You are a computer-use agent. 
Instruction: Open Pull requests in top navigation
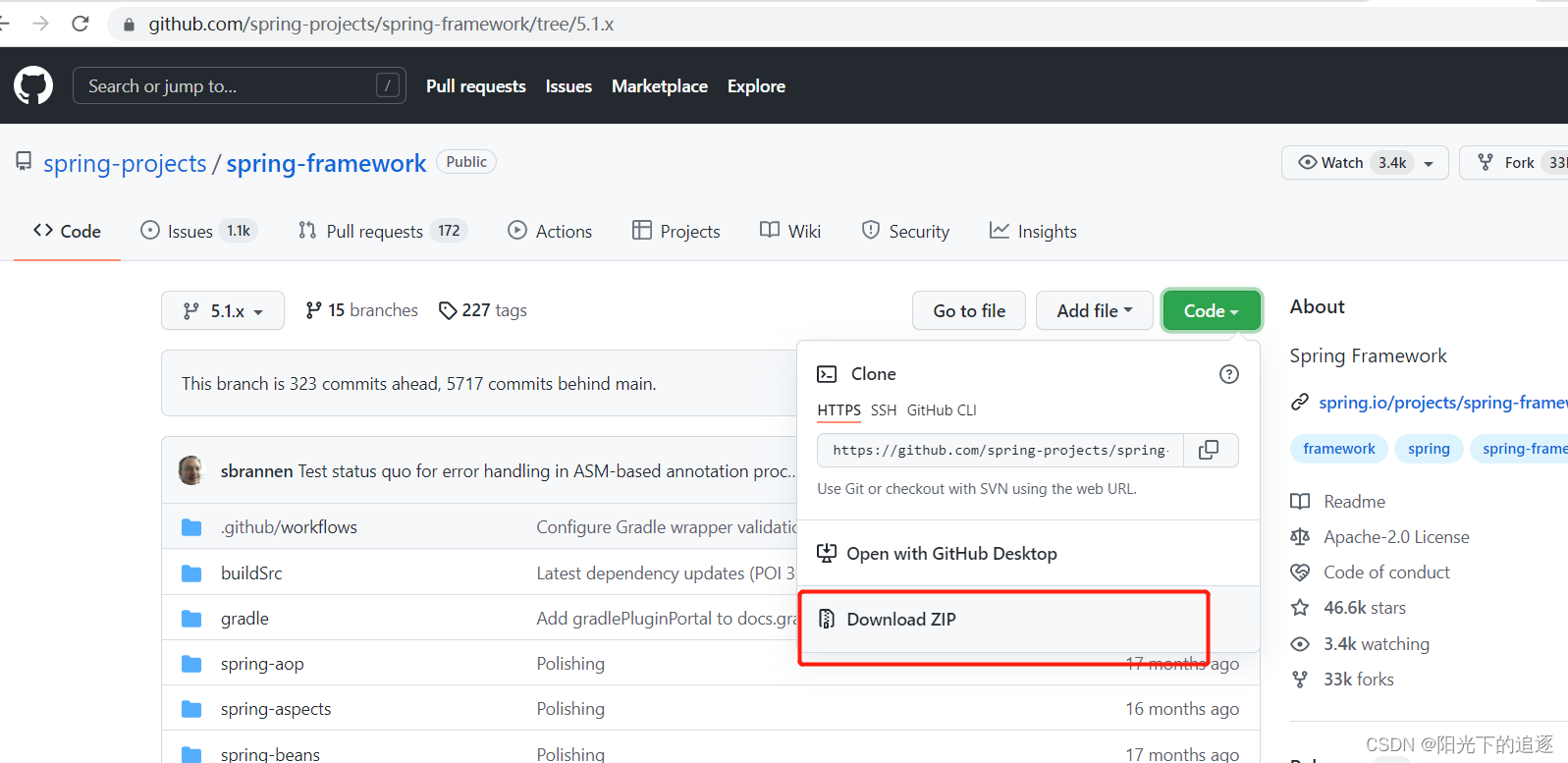(476, 86)
